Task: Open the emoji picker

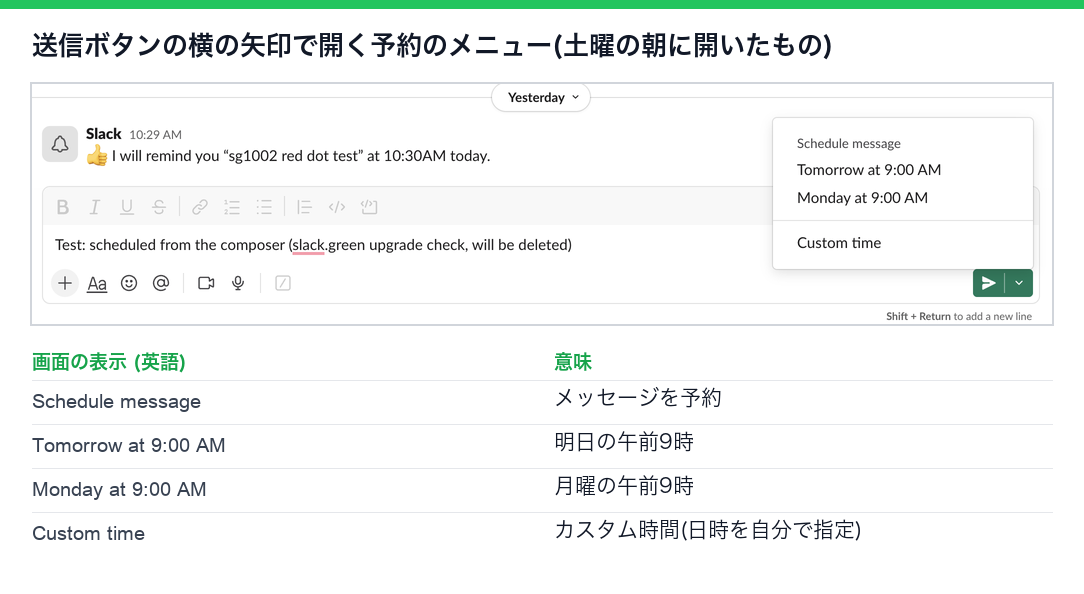Action: pos(129,283)
